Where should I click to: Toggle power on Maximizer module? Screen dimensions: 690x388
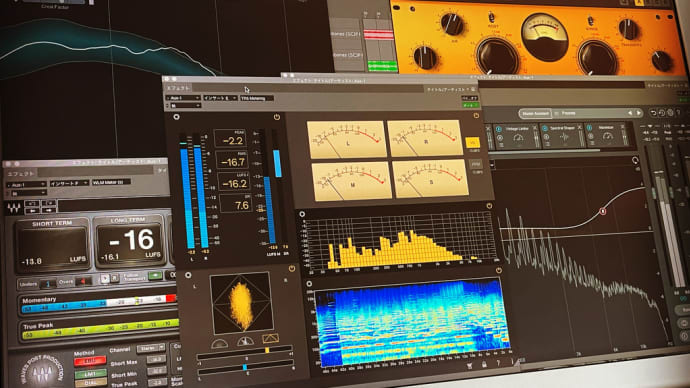590,128
